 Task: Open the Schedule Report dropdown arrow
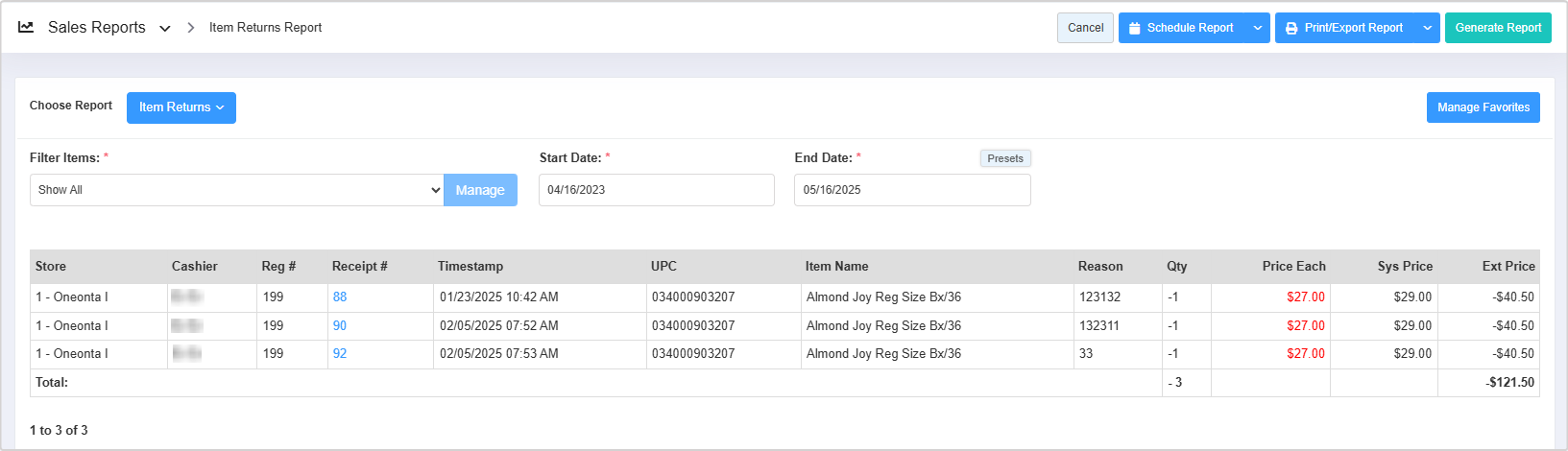pyautogui.click(x=1258, y=28)
